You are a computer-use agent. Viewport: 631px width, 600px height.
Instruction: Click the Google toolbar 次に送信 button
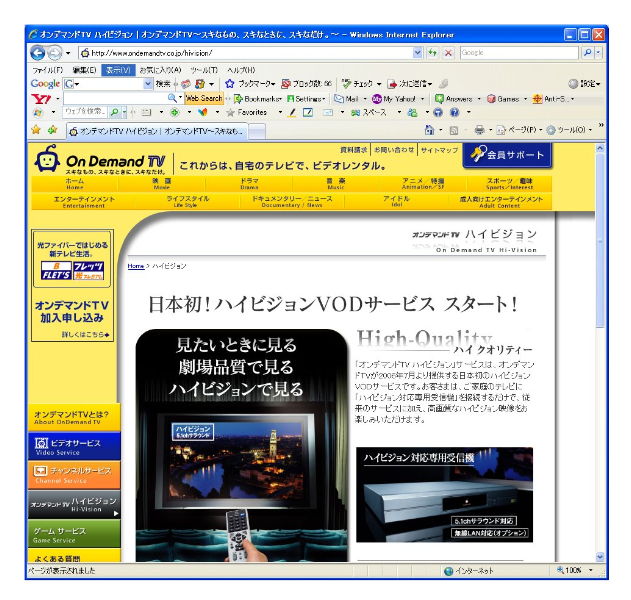pos(410,84)
